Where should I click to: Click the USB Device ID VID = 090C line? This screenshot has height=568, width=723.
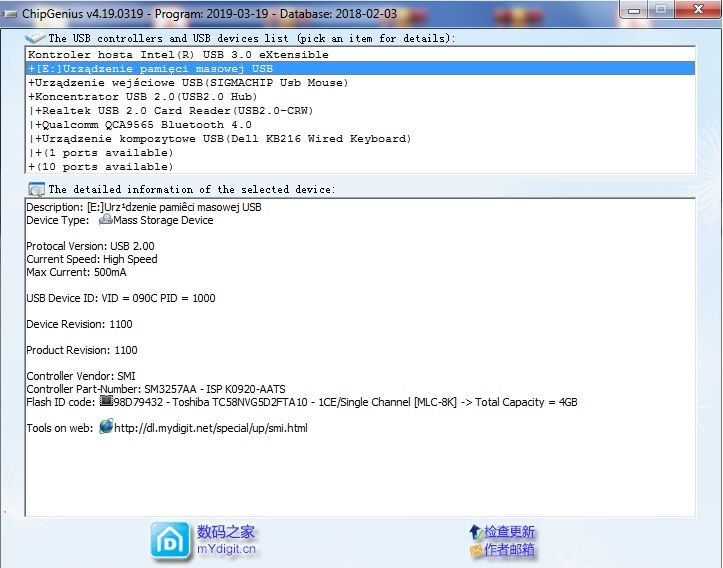click(121, 298)
